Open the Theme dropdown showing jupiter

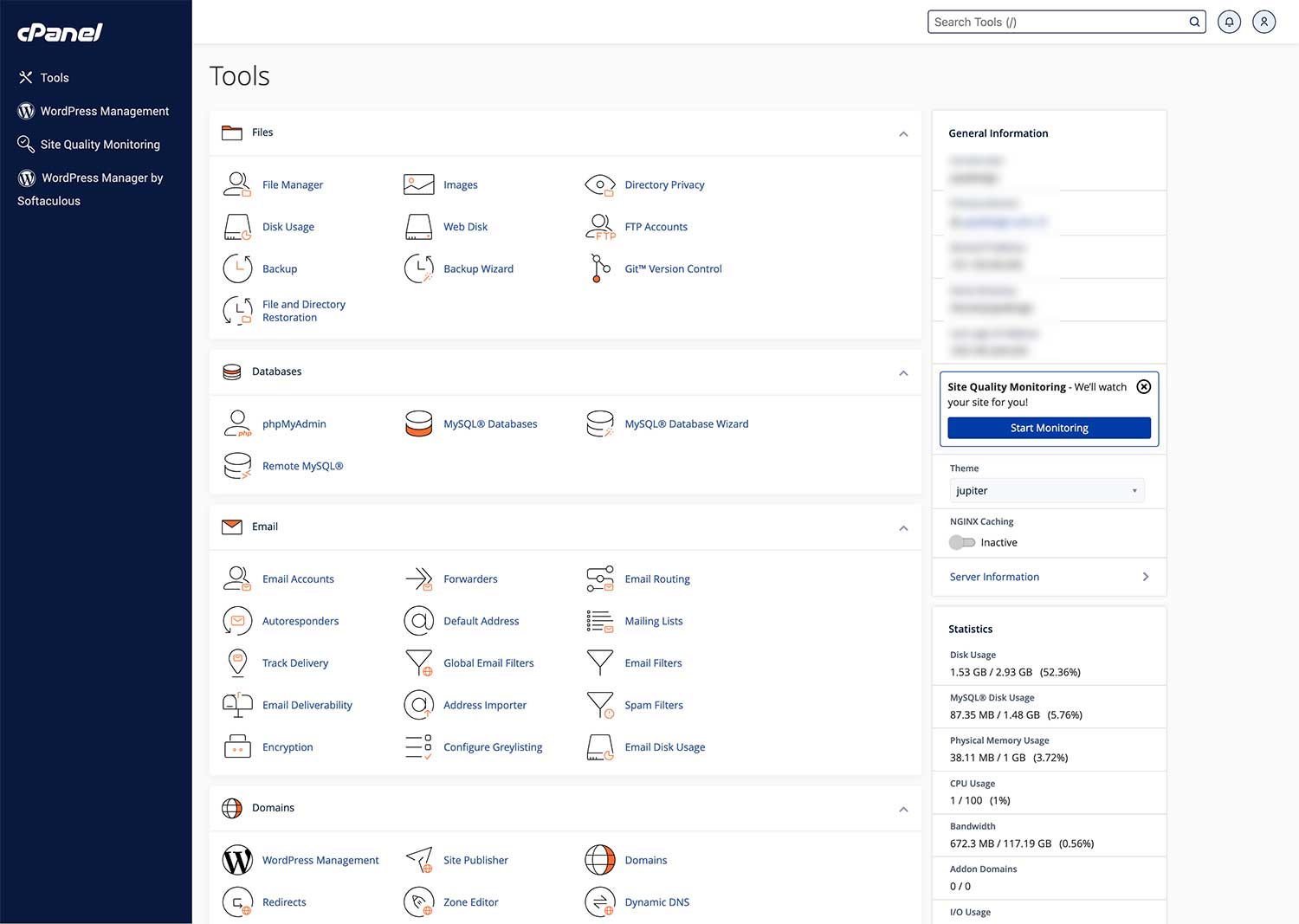coord(1047,490)
